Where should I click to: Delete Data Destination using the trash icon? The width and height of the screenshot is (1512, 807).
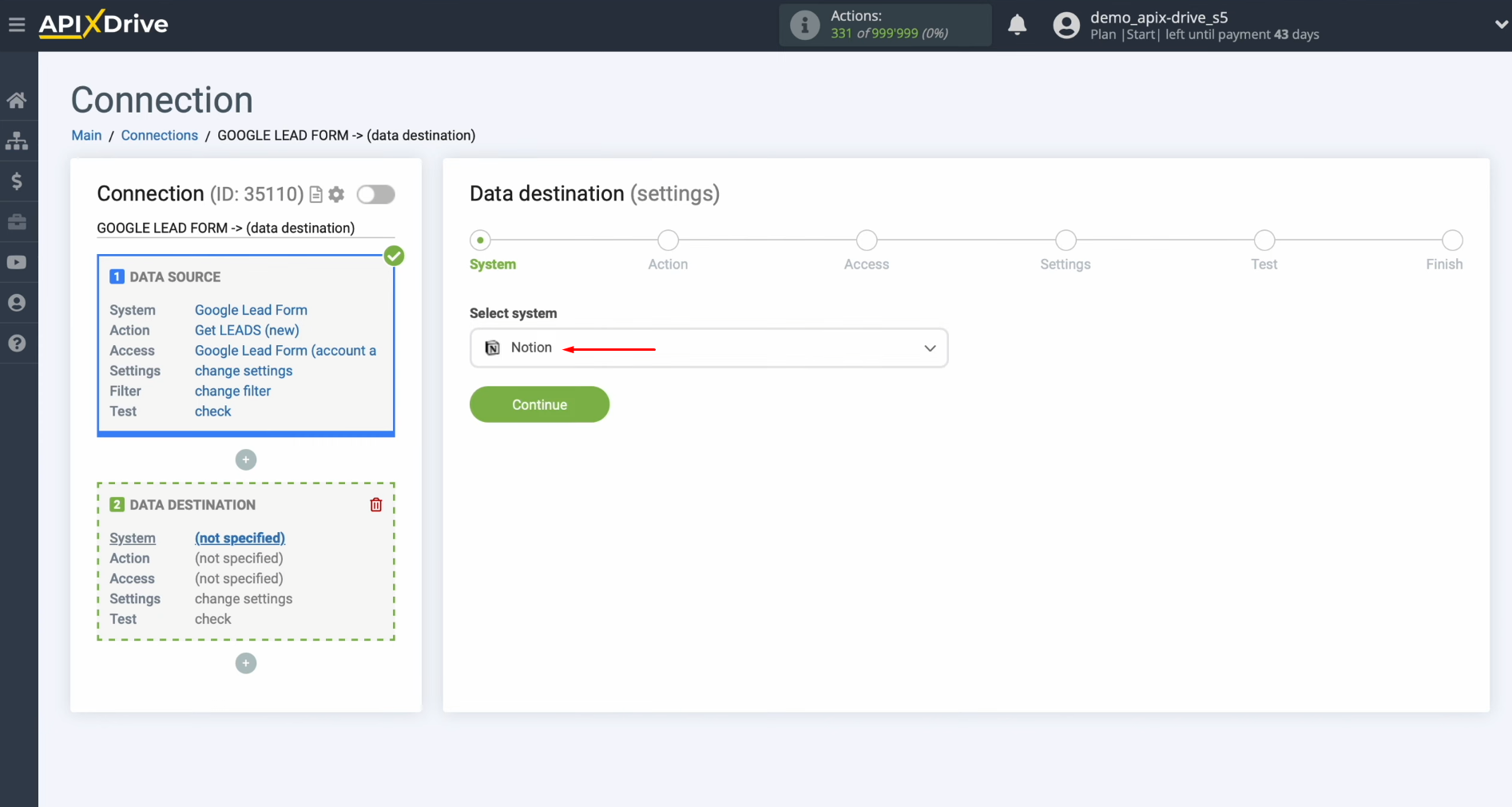point(375,504)
